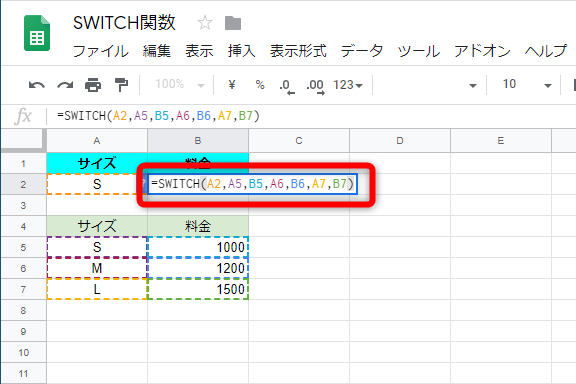
Task: Open the アドオン menu
Action: click(482, 51)
